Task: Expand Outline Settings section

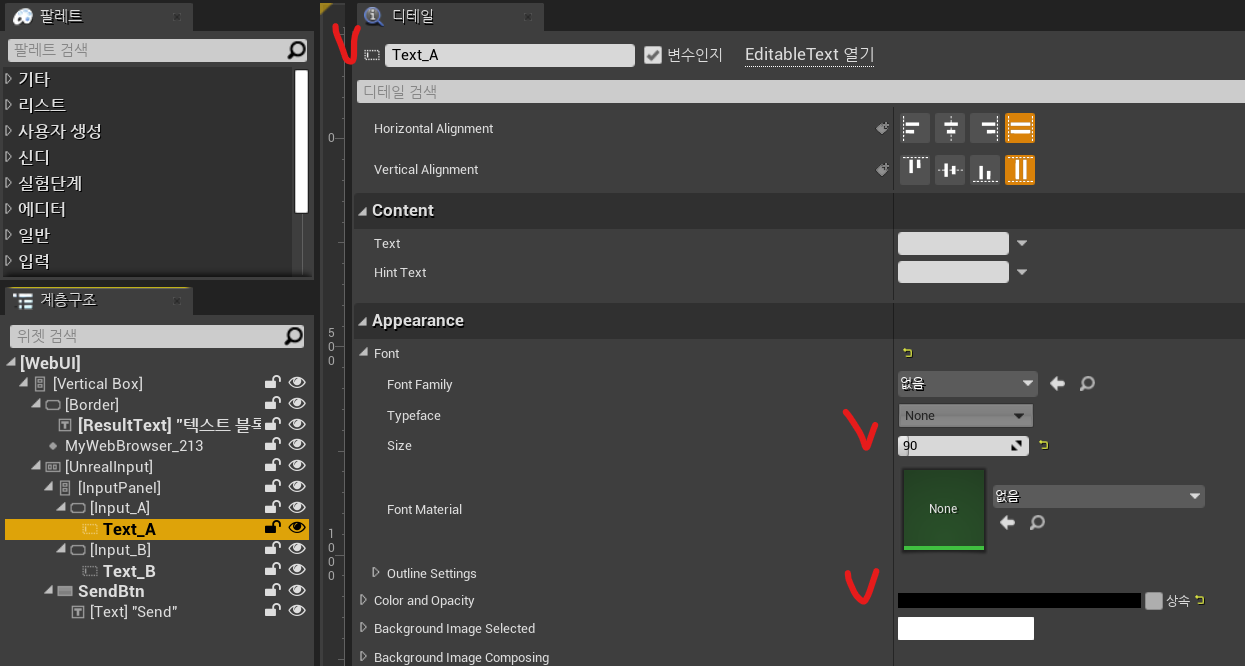Action: pos(376,573)
